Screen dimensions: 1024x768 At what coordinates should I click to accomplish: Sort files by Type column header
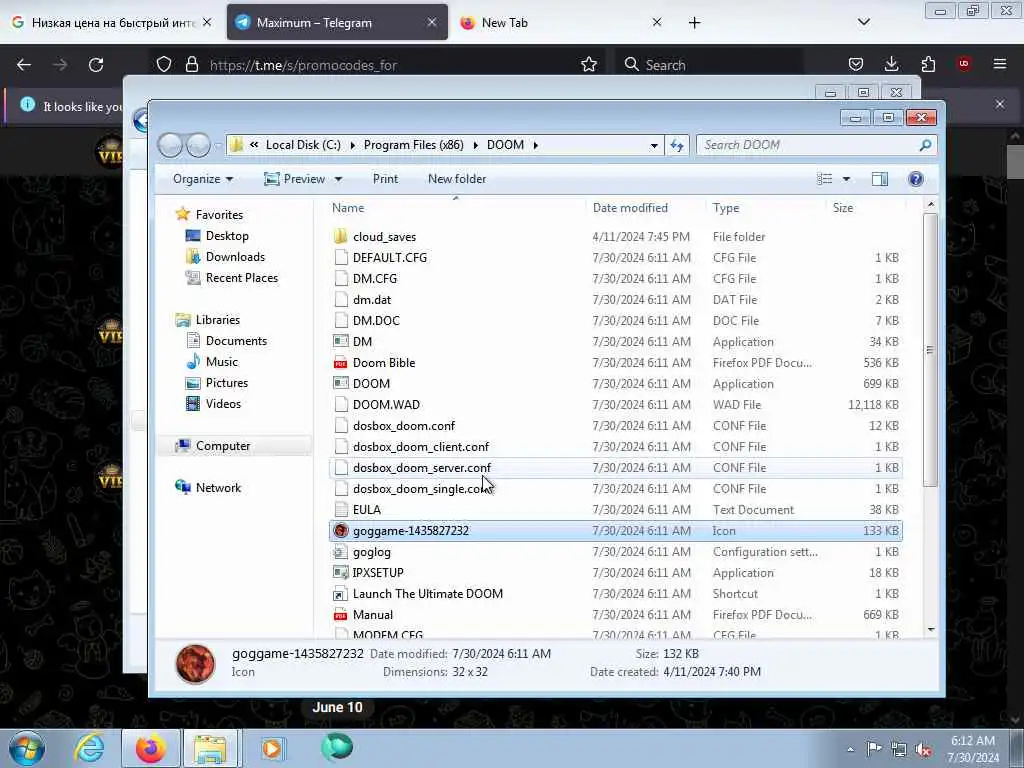click(726, 208)
